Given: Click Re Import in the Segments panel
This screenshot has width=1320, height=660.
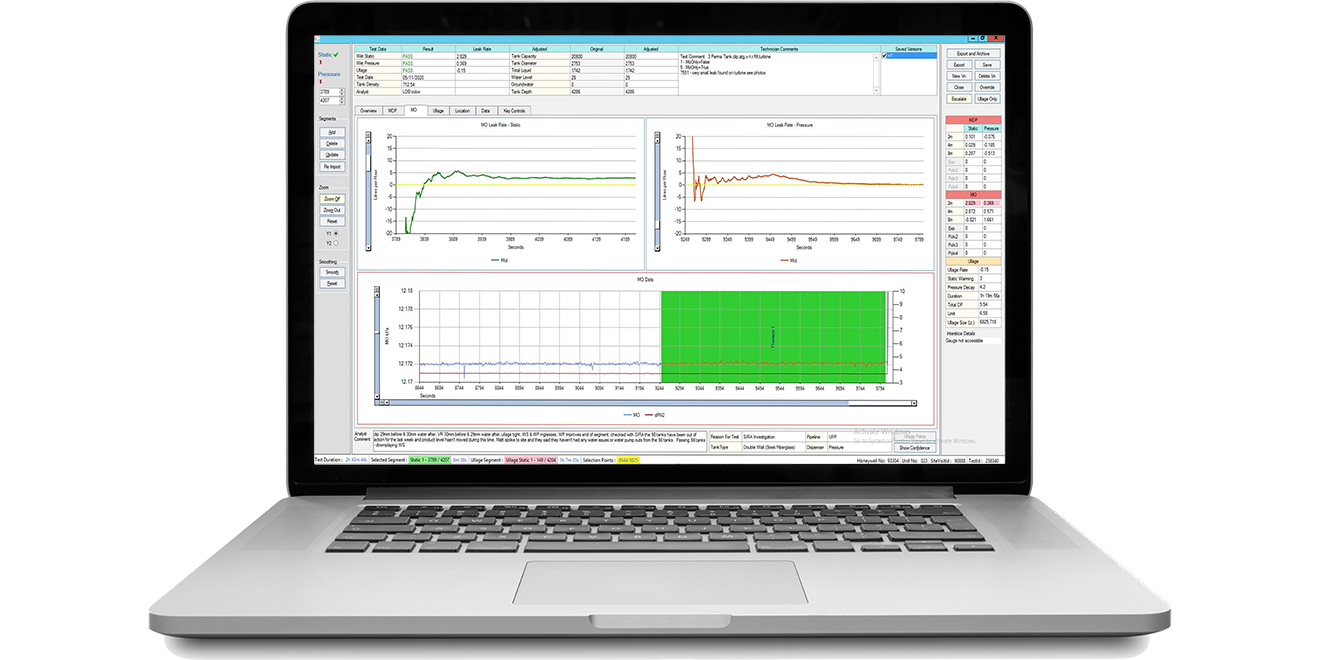Looking at the screenshot, I should click(x=331, y=167).
